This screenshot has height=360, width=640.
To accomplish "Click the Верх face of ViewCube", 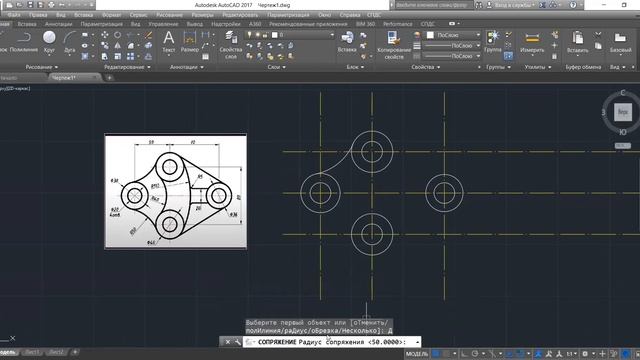I will (622, 111).
